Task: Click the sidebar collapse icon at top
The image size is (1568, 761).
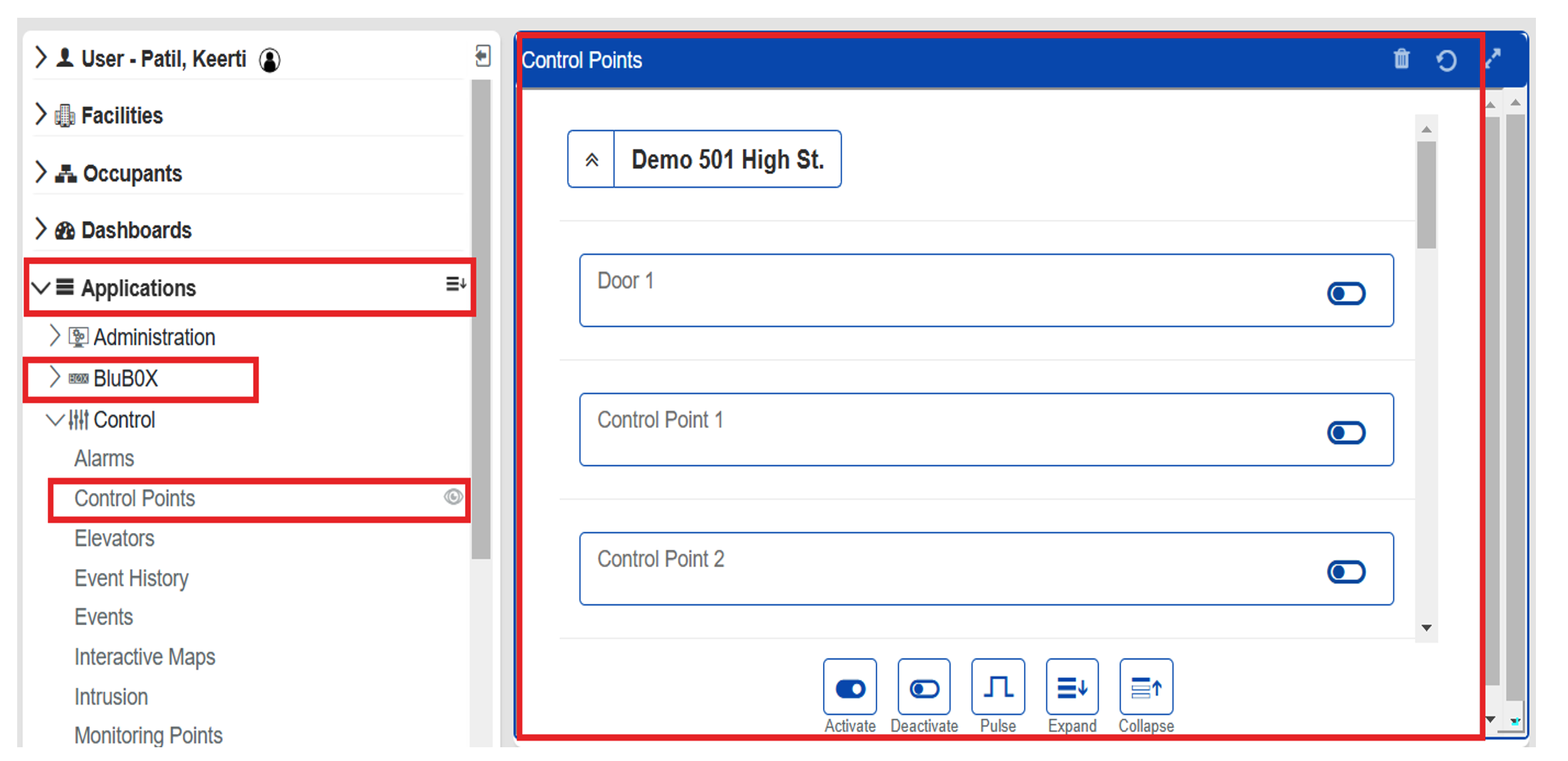Action: pos(483,56)
